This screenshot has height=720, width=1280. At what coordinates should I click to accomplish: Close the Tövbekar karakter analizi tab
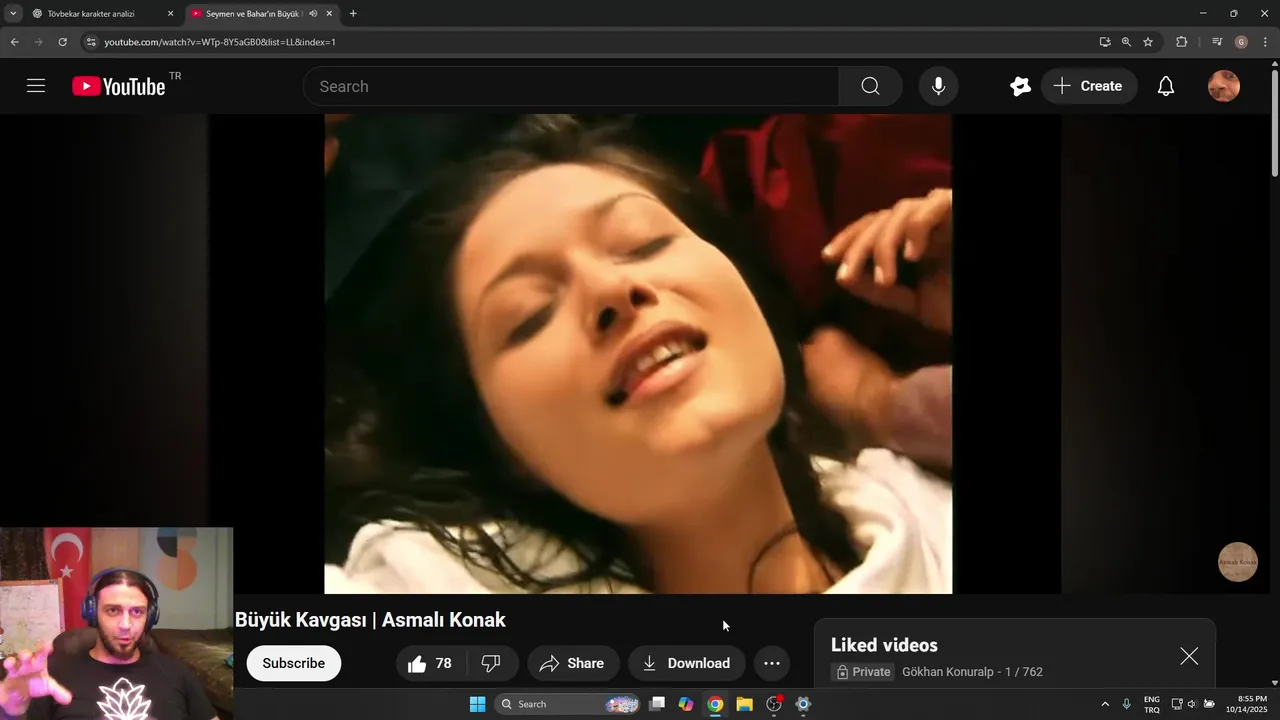[170, 14]
